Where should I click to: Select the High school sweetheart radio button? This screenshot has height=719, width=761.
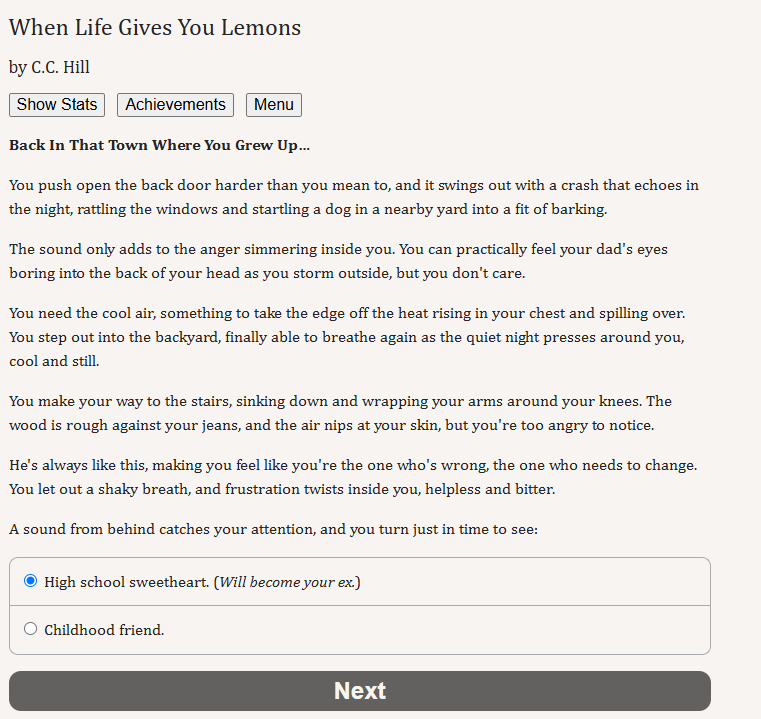tap(31, 581)
